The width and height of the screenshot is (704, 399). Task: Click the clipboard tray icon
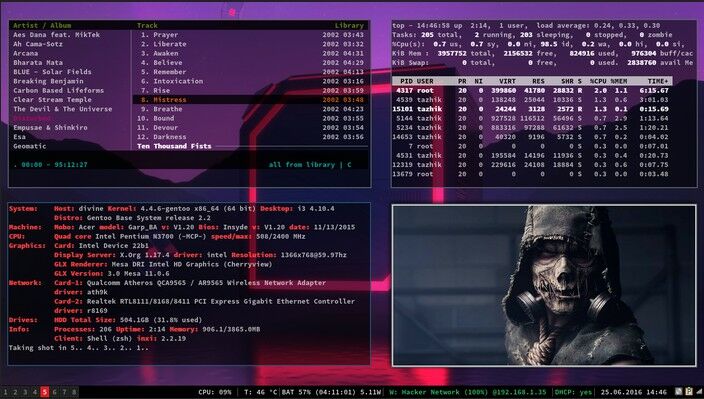(689, 392)
